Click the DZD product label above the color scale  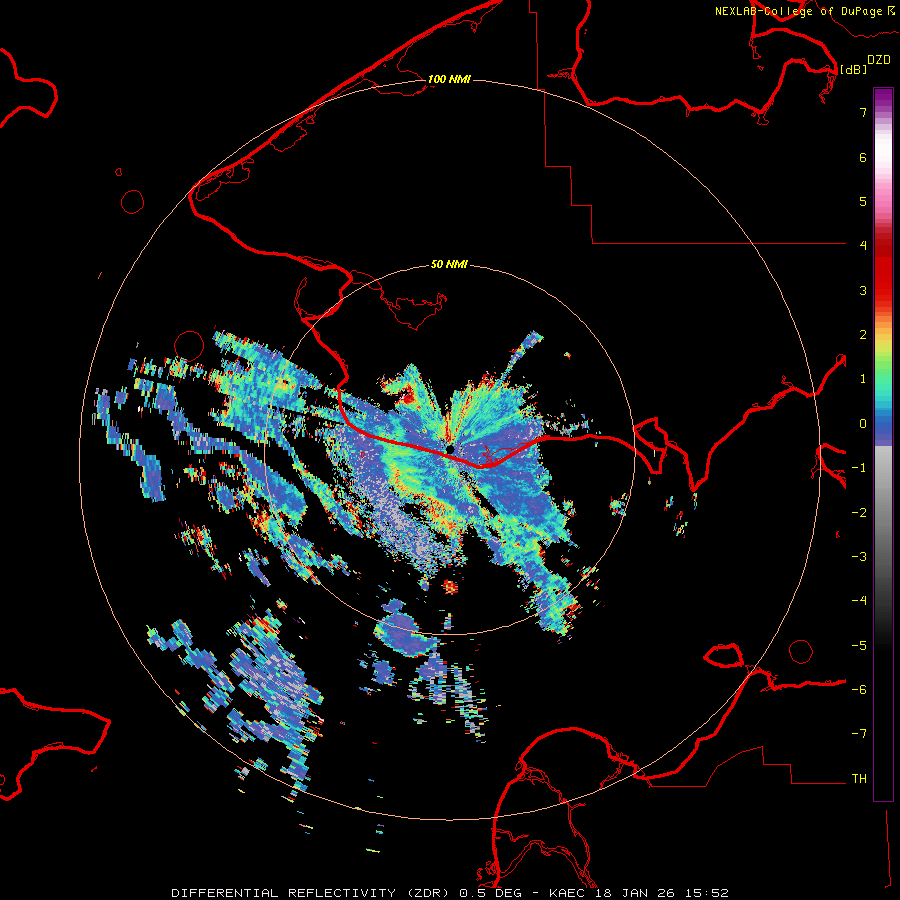pyautogui.click(x=879, y=60)
